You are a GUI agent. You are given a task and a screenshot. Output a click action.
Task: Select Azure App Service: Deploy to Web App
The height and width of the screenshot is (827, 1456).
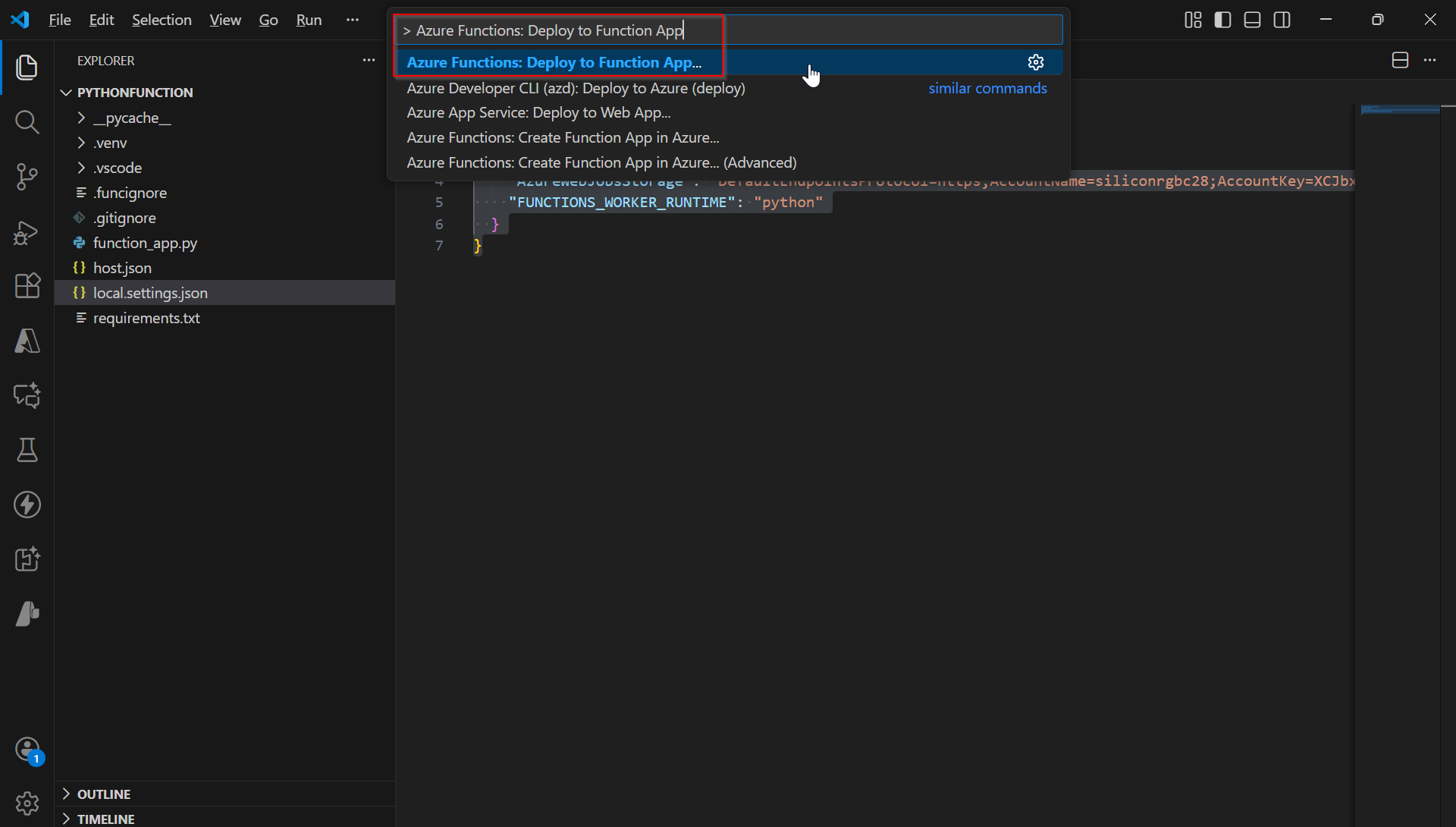[x=729, y=113]
